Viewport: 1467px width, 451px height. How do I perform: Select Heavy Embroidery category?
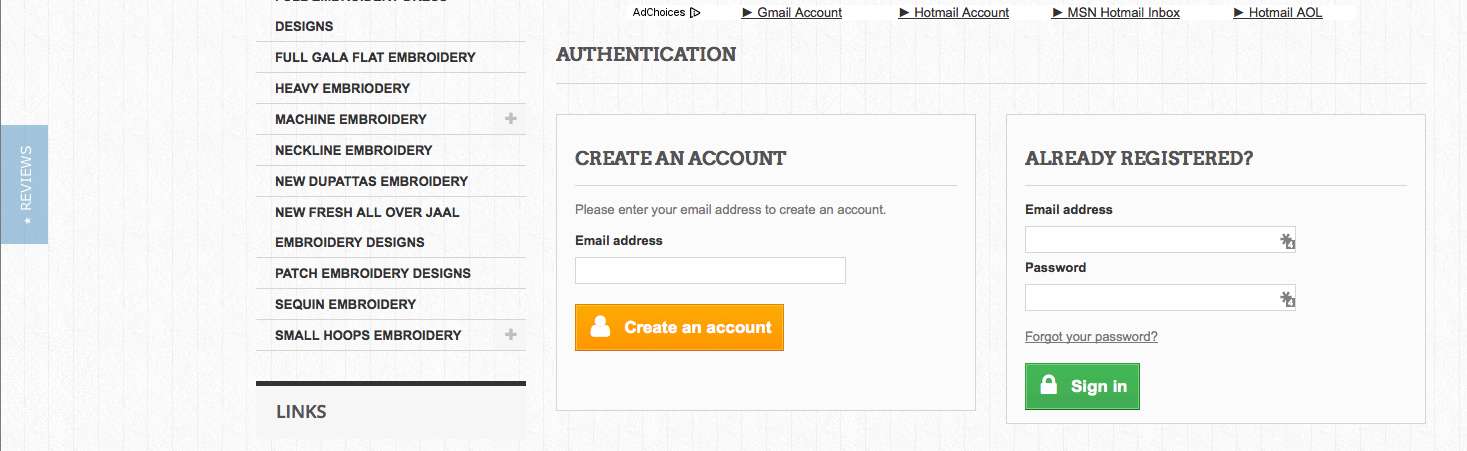click(x=342, y=88)
